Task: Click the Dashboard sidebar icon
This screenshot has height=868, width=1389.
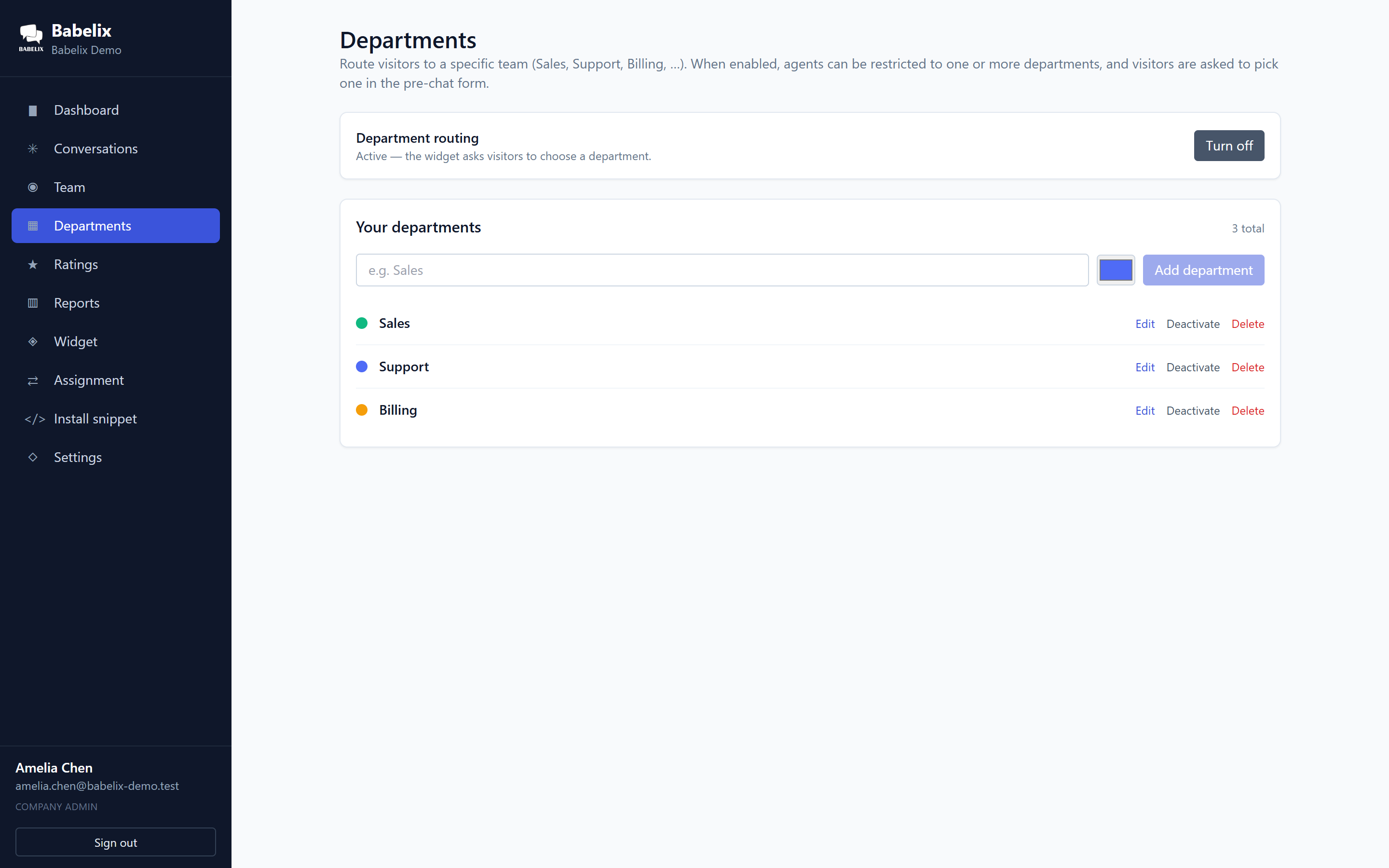Action: [33, 110]
